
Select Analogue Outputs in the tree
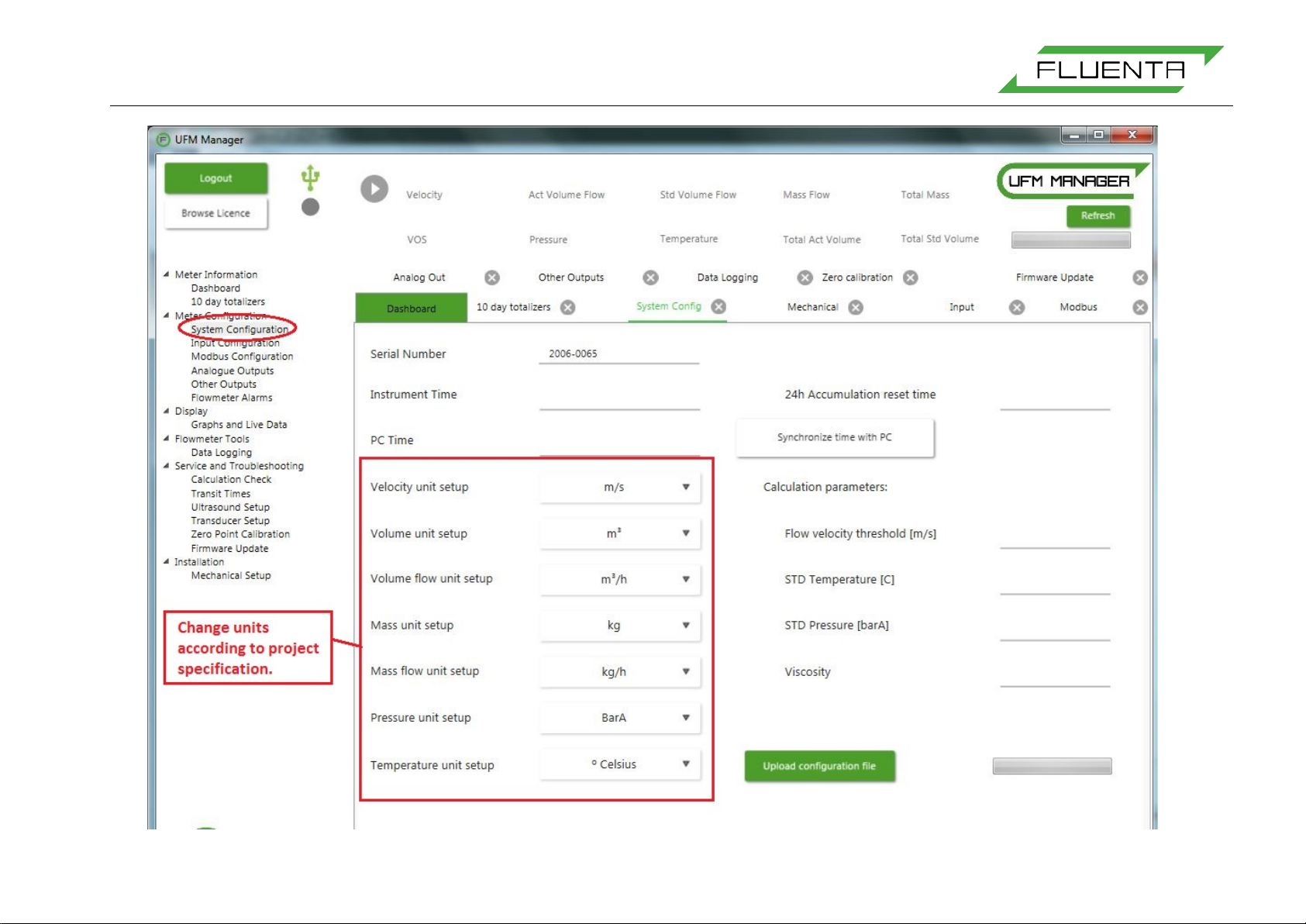[233, 371]
